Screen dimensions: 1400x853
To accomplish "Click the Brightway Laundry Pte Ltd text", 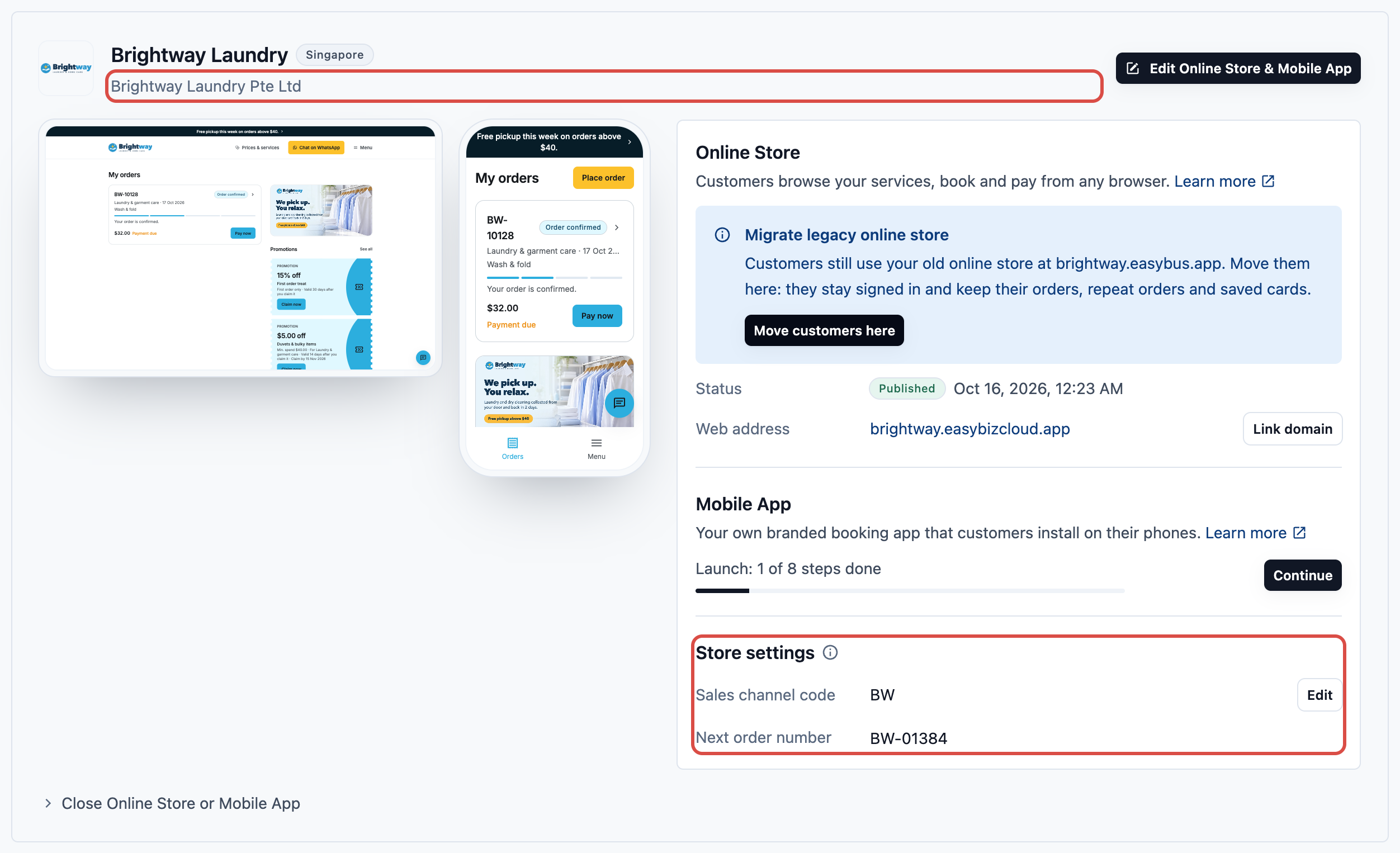I will (x=205, y=86).
